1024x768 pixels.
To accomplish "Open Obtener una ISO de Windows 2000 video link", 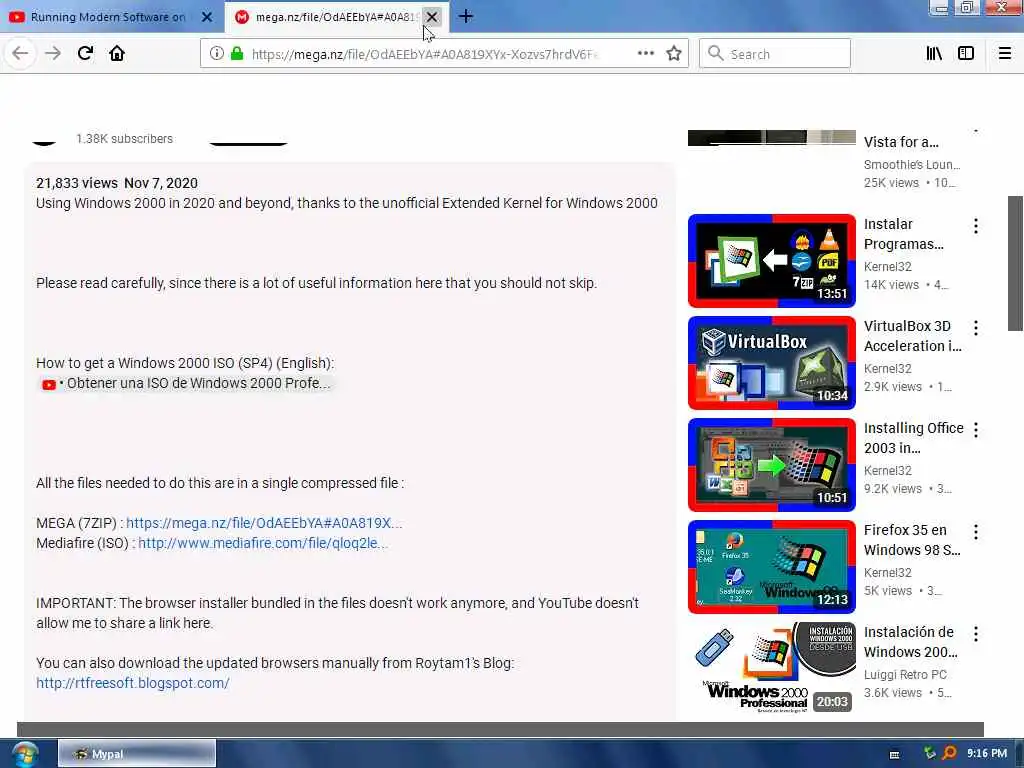I will pyautogui.click(x=186, y=383).
